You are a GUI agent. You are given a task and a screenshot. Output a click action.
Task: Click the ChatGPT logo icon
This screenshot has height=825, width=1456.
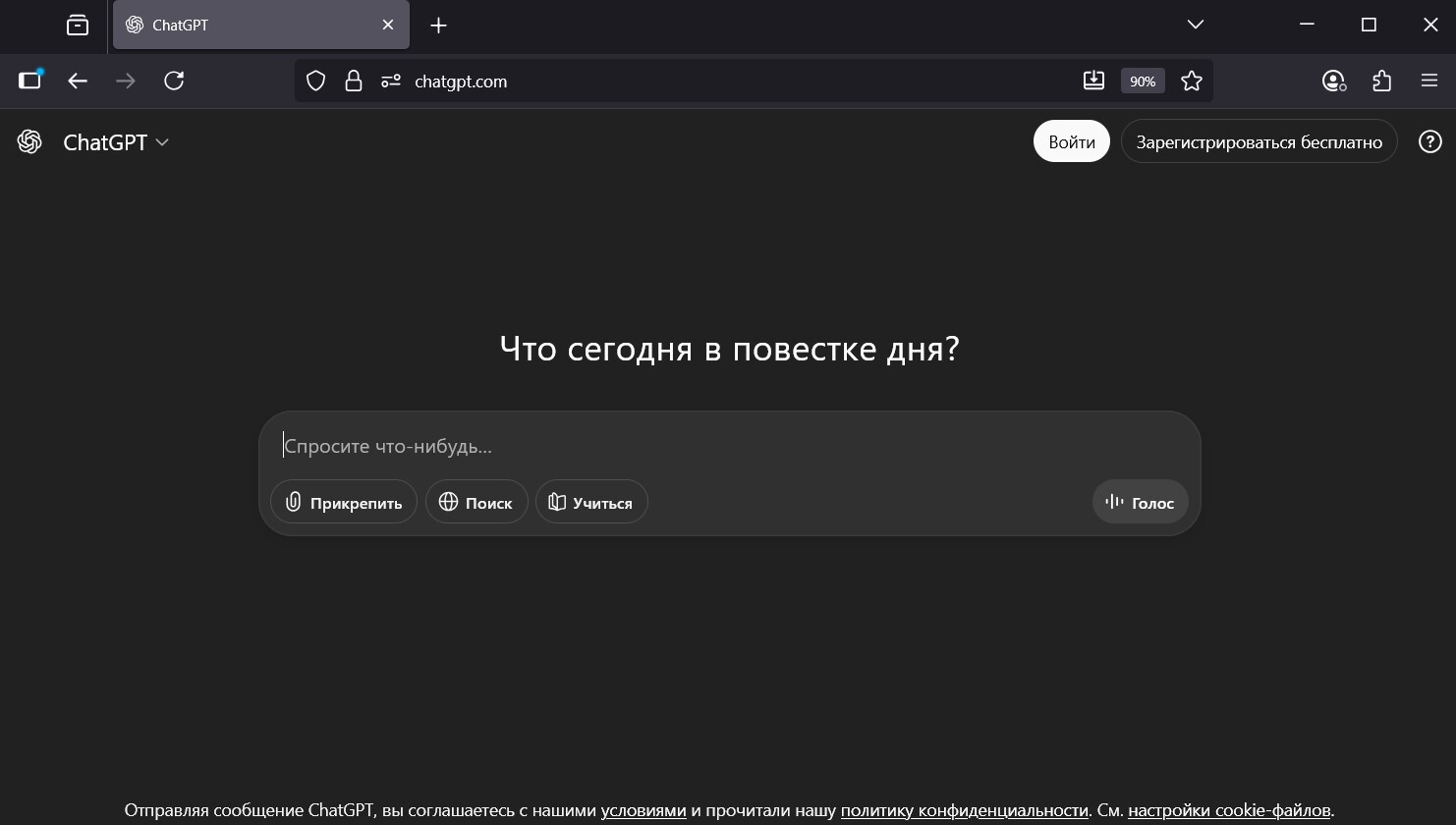29,142
